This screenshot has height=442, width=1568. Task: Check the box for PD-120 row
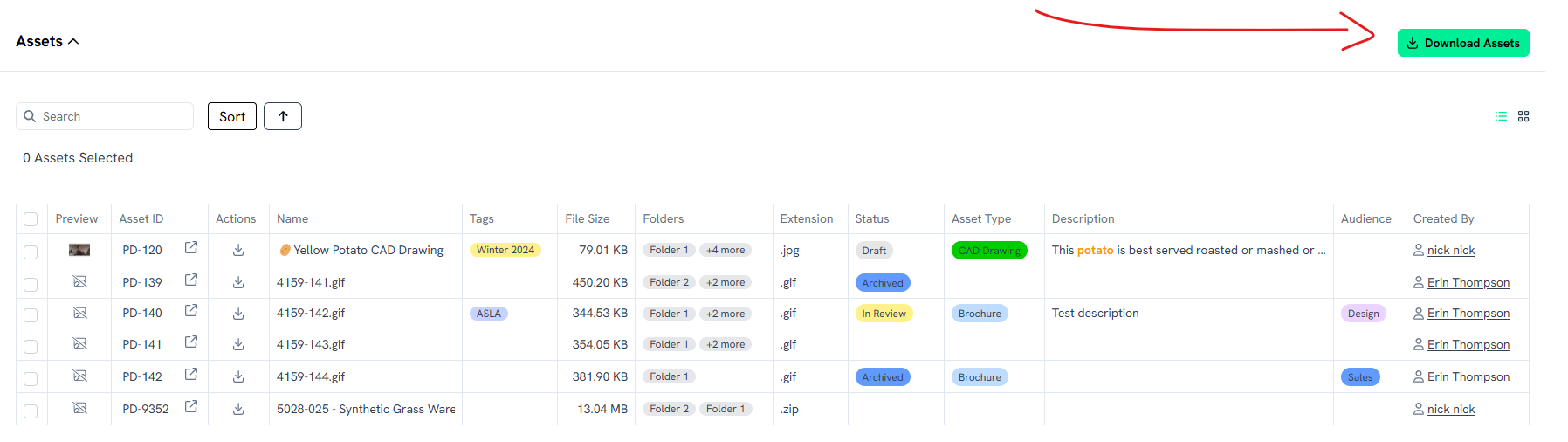pos(31,252)
